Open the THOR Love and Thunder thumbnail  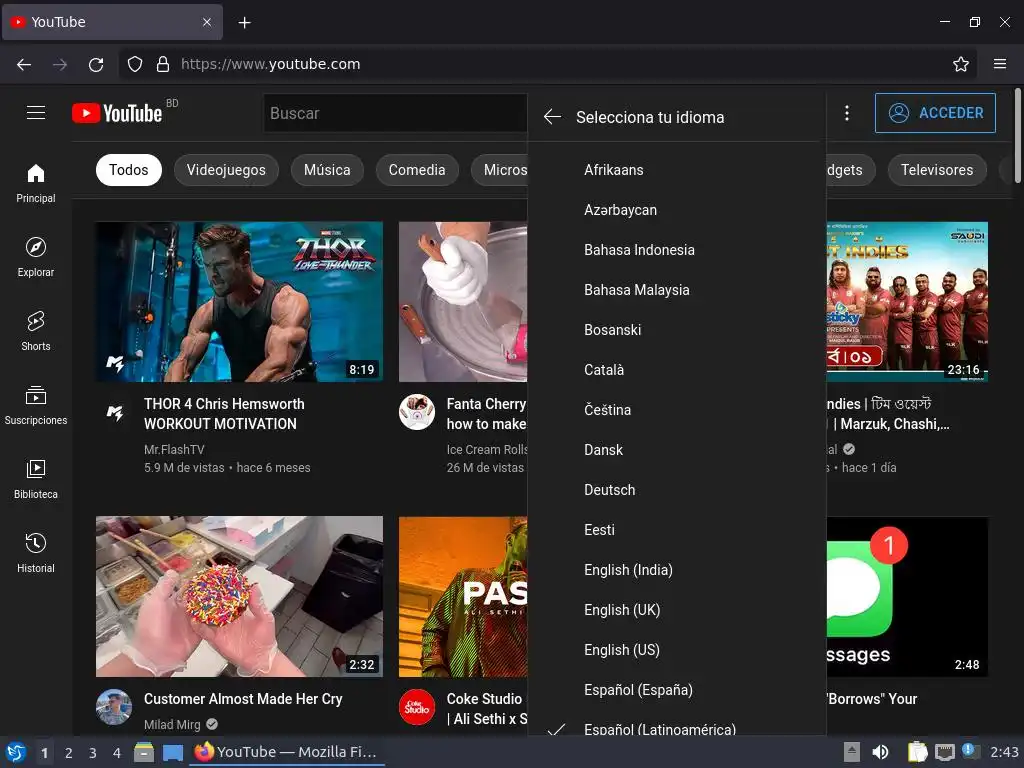pos(240,302)
